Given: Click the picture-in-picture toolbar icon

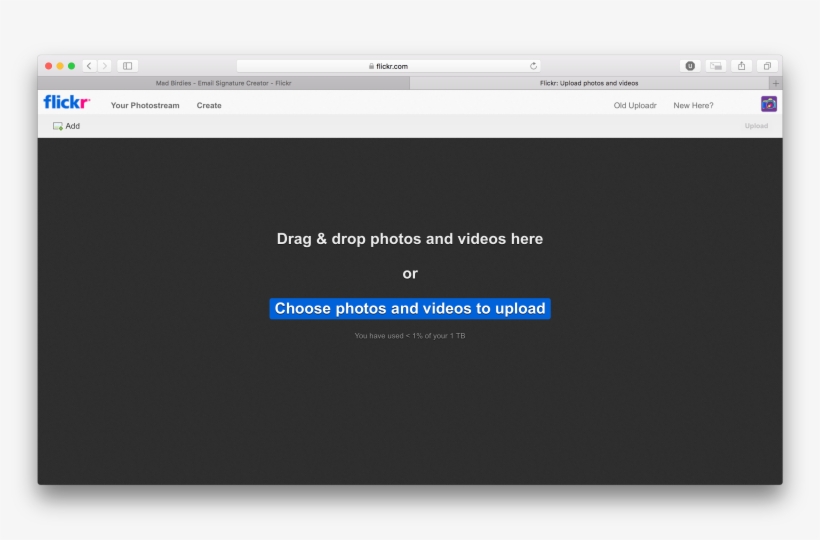Looking at the screenshot, I should 715,66.
